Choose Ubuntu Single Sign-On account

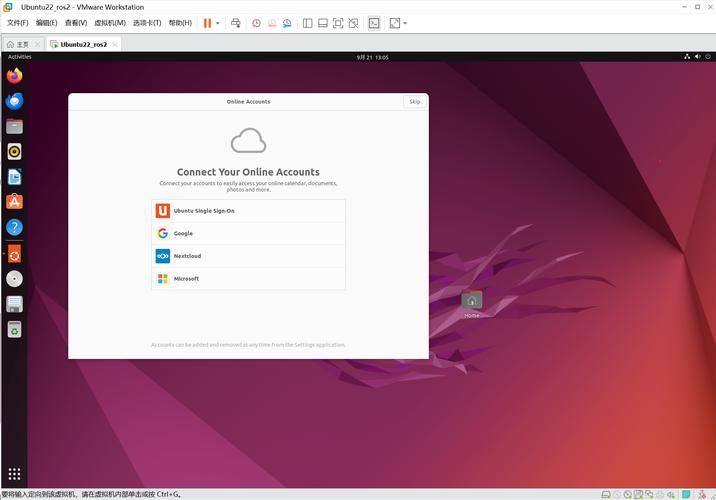[x=248, y=211]
